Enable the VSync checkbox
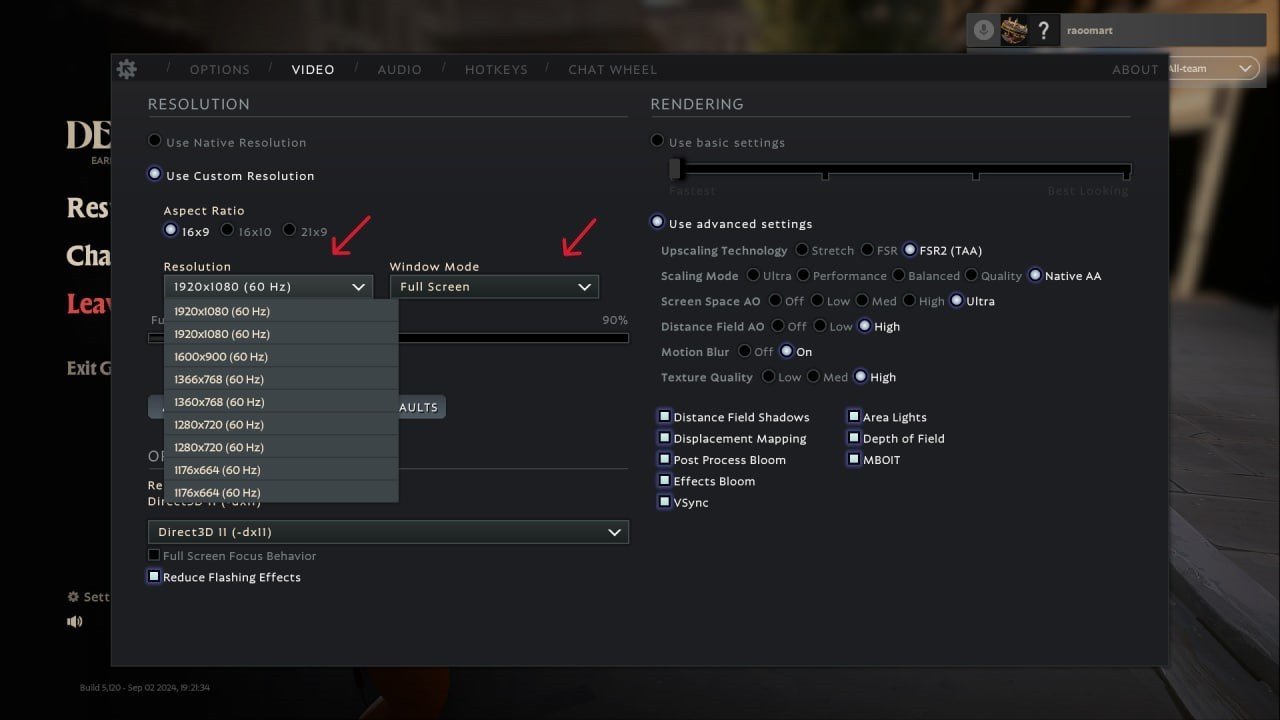1280x720 pixels. click(x=664, y=502)
